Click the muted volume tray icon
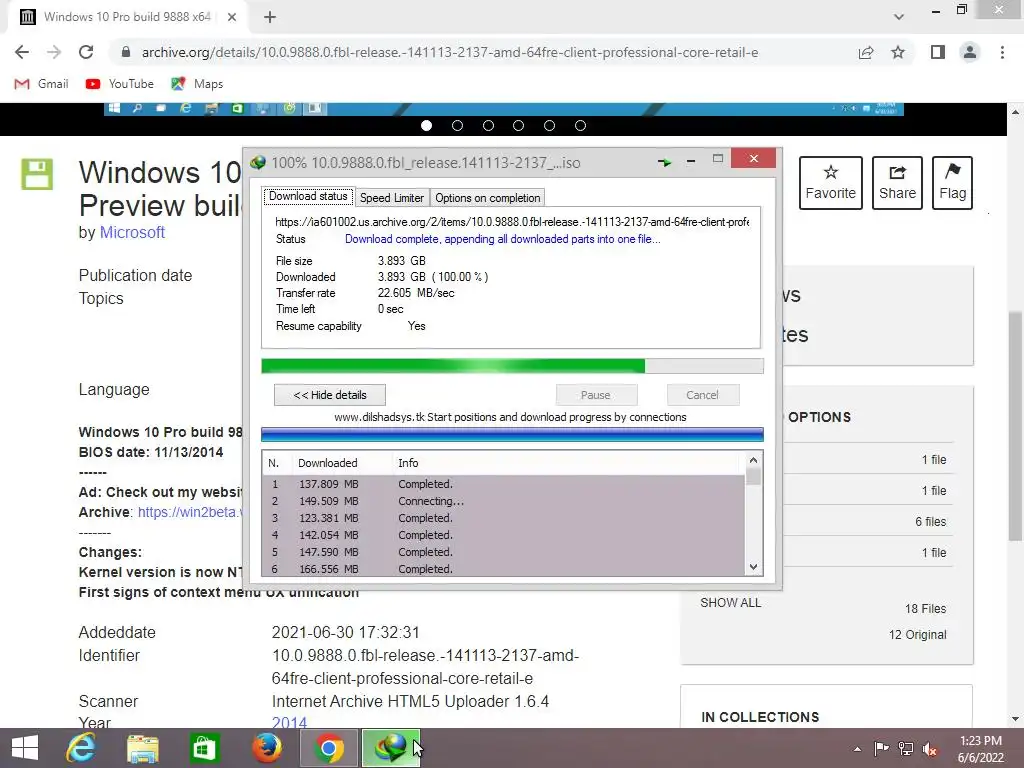The height and width of the screenshot is (768, 1024). pos(930,749)
